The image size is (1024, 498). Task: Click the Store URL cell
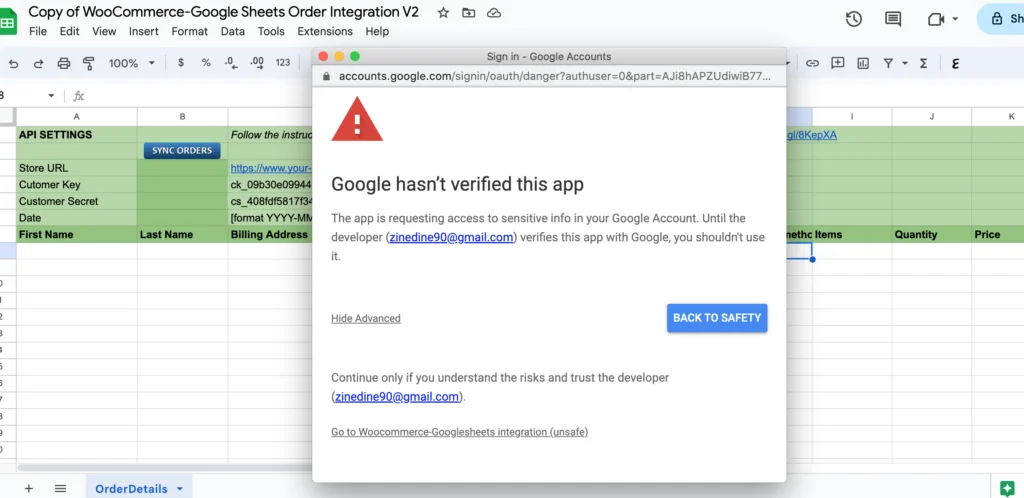pyautogui.click(x=76, y=168)
